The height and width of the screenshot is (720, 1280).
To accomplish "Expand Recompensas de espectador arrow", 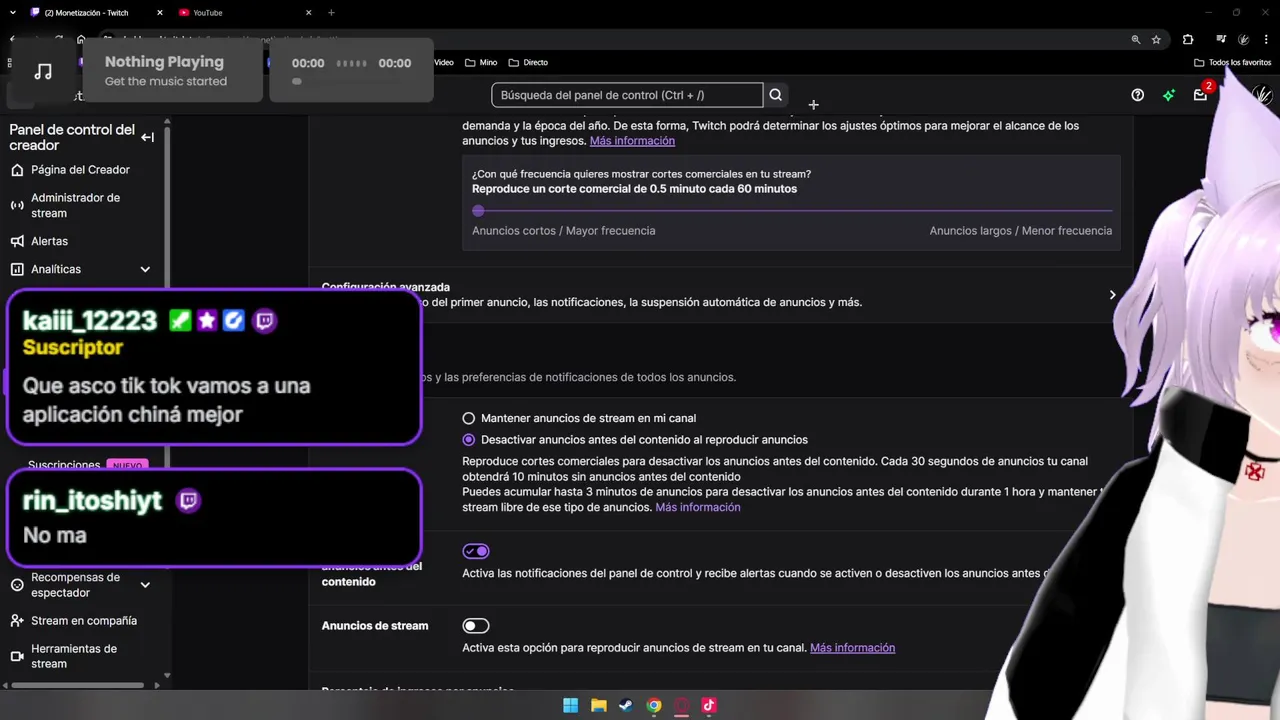I will click(145, 585).
